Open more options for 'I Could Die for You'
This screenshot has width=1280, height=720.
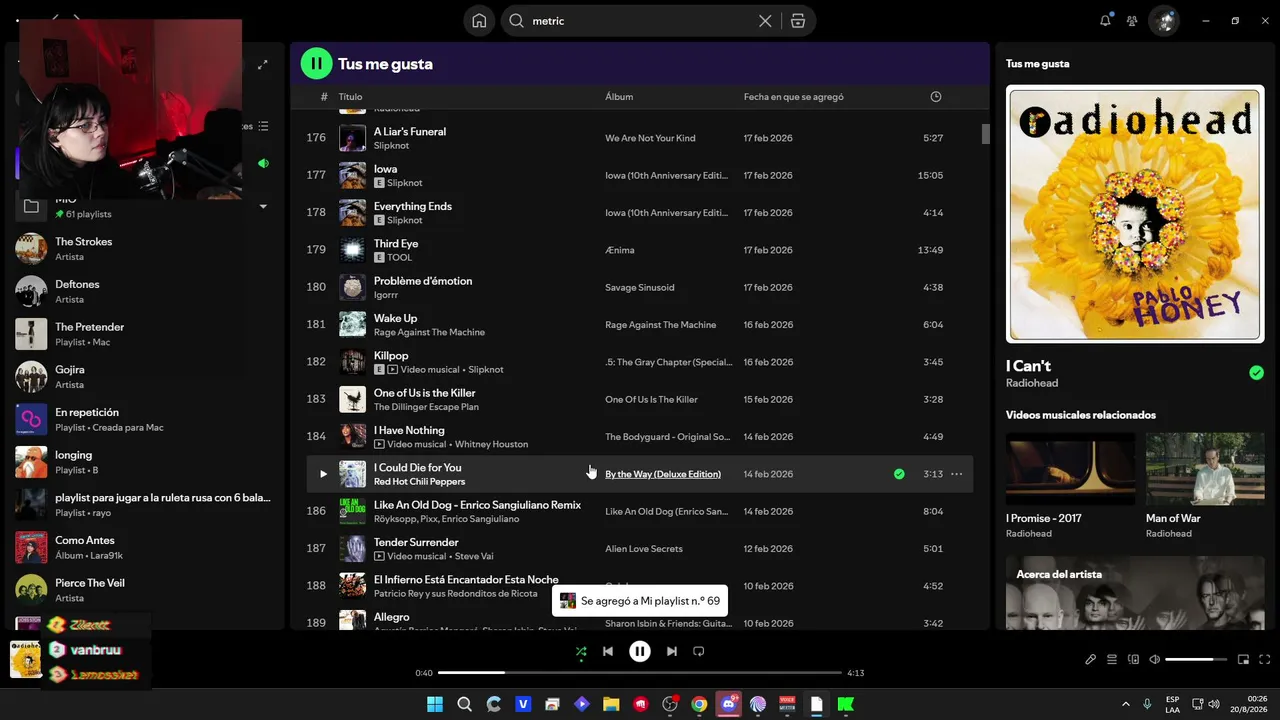click(x=956, y=474)
